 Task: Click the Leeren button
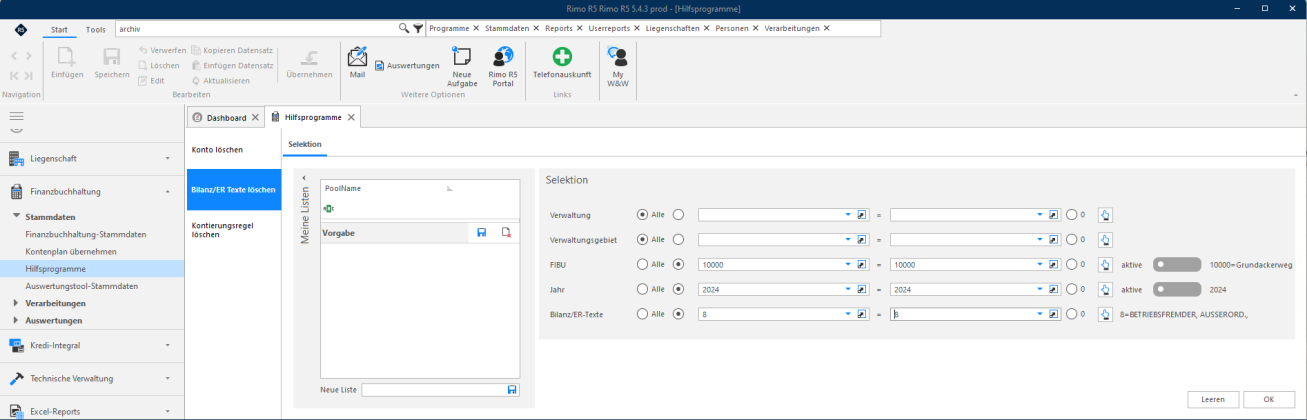pyautogui.click(x=1213, y=399)
